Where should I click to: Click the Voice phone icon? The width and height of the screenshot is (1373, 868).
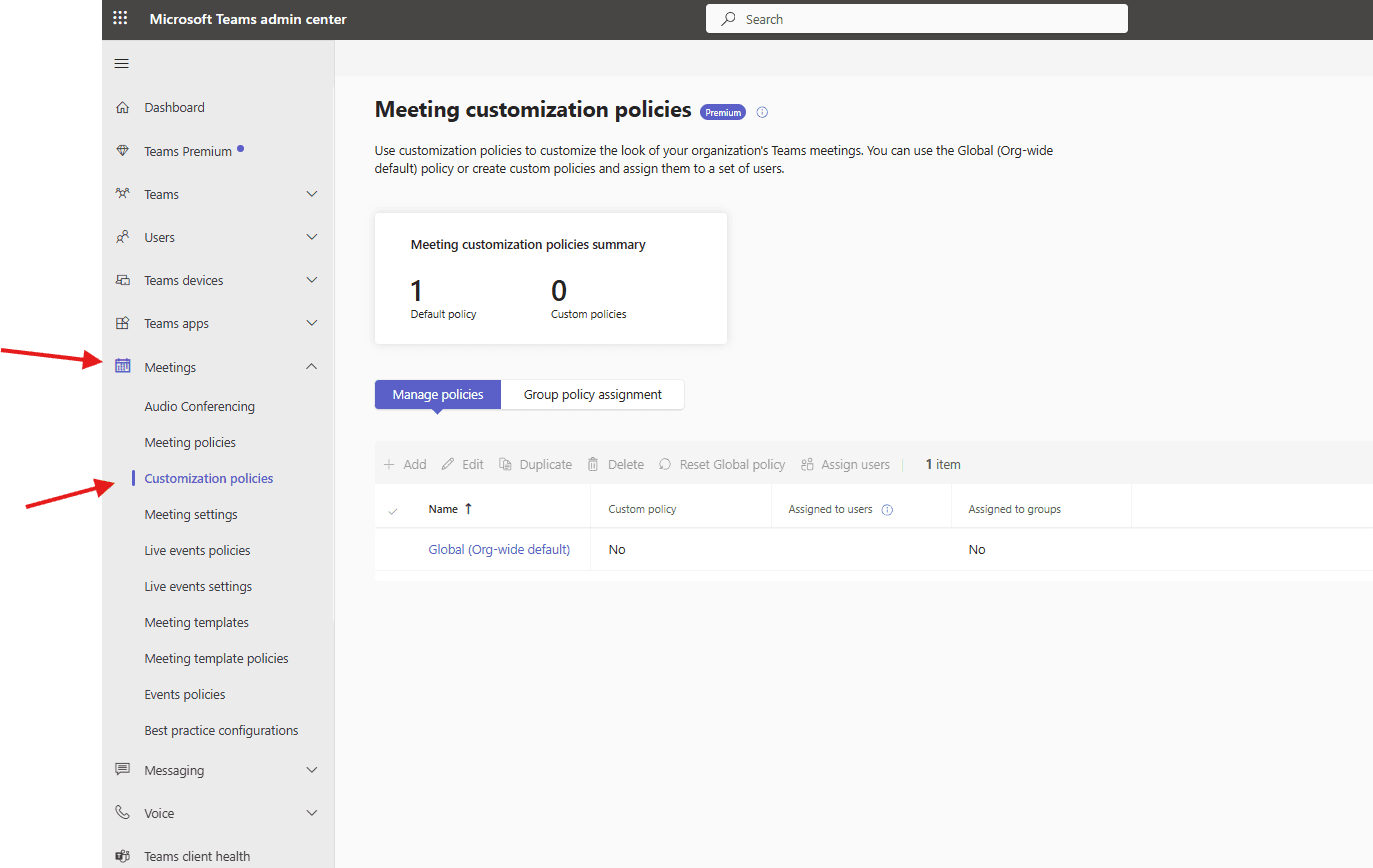(x=121, y=812)
